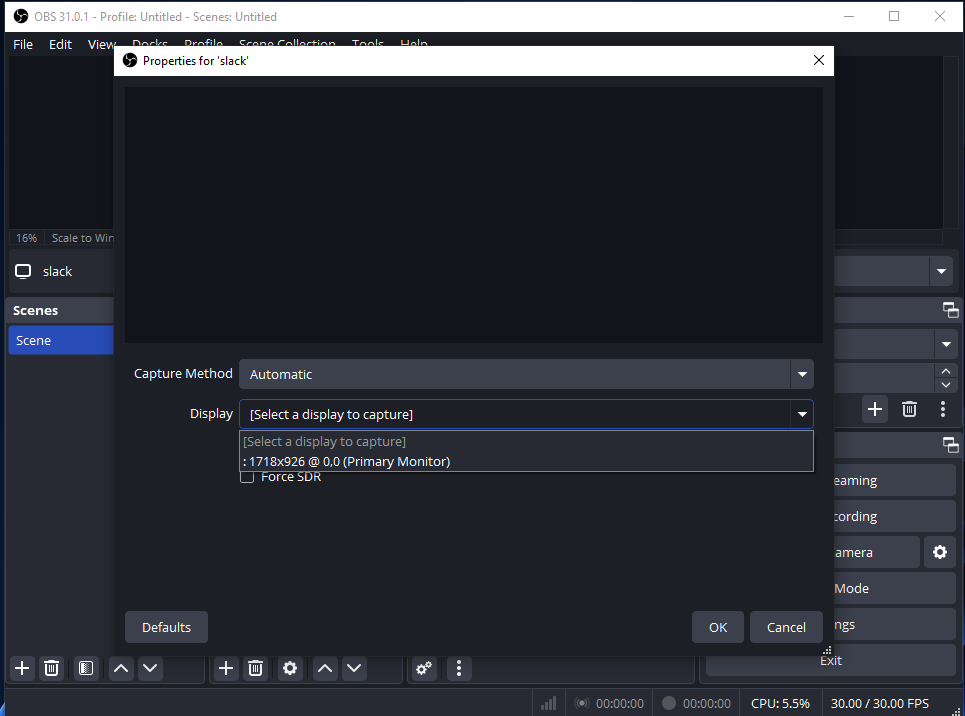This screenshot has width=965, height=716.
Task: Decrease transition duration with down stepper
Action: [x=946, y=385]
